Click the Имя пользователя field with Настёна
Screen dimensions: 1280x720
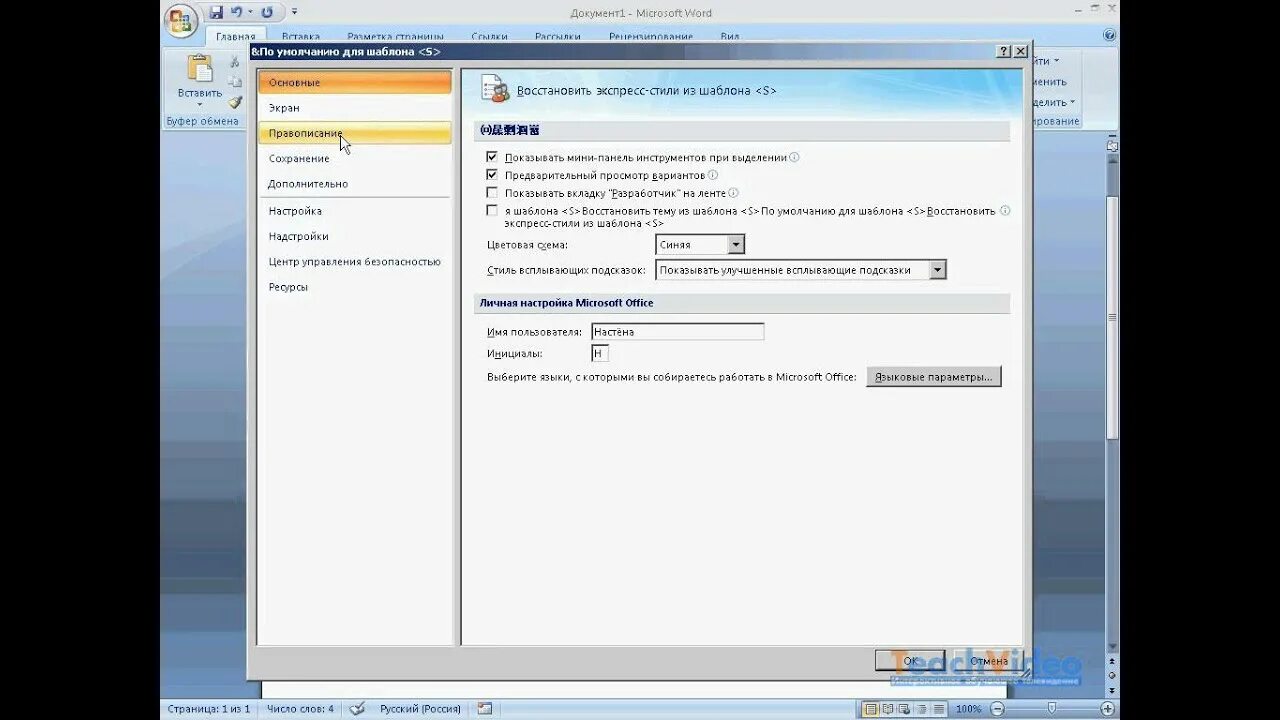[677, 331]
